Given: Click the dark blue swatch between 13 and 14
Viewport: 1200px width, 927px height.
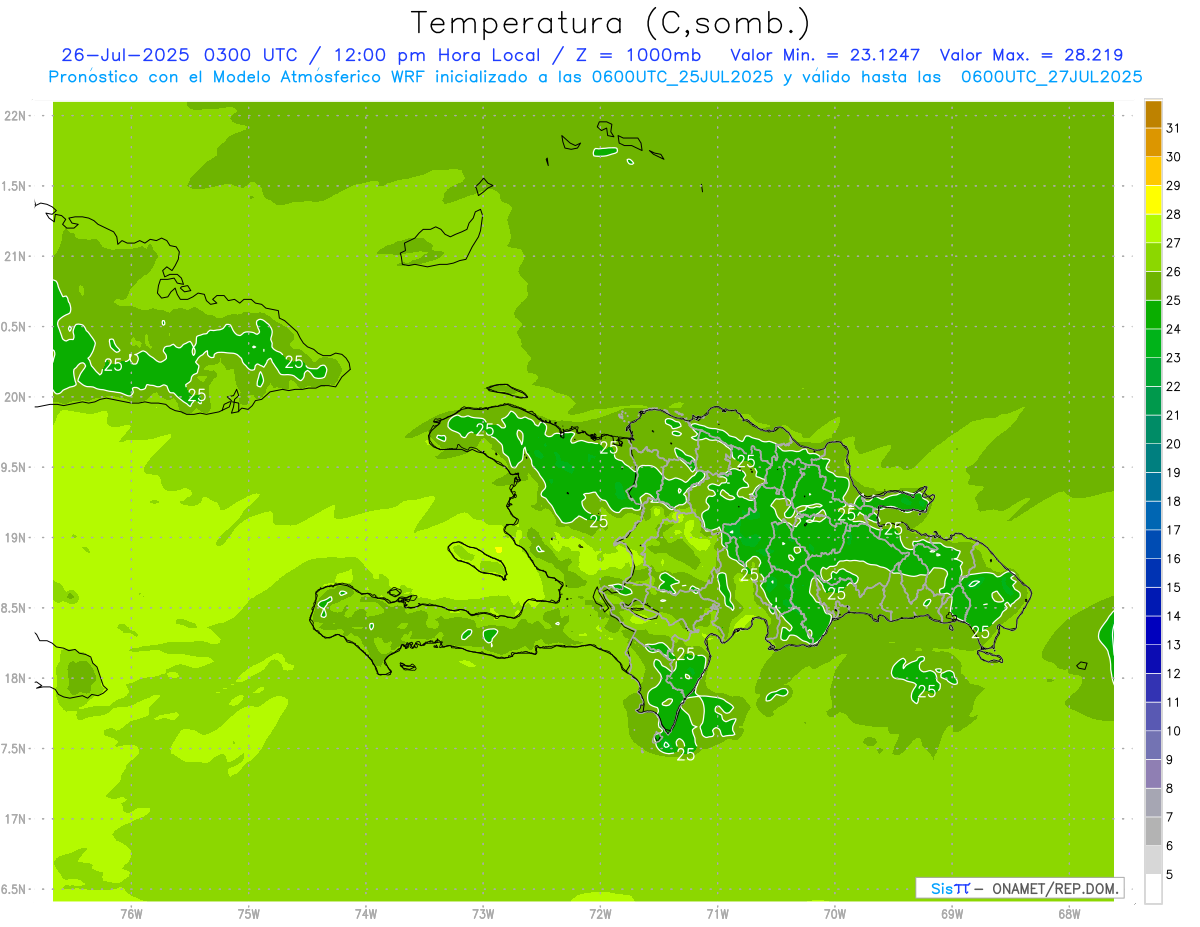Looking at the screenshot, I should (1153, 630).
